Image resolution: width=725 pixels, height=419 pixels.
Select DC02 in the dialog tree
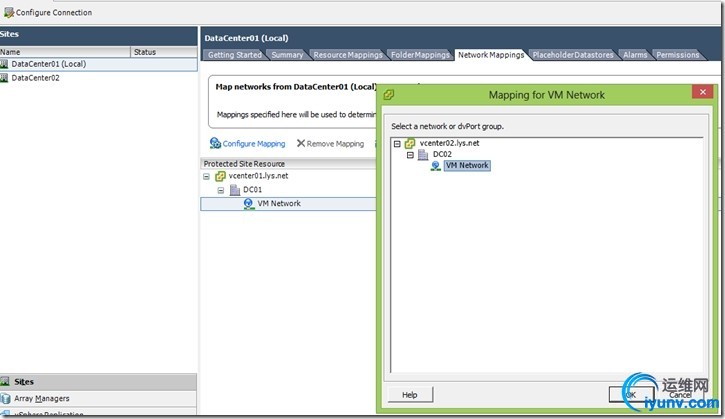click(x=442, y=154)
